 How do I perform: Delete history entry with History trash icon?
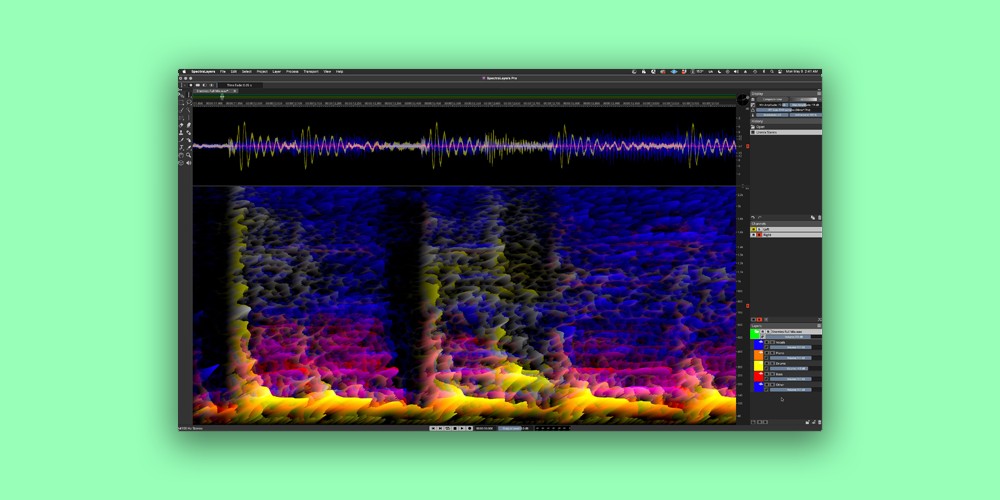pyautogui.click(x=820, y=217)
